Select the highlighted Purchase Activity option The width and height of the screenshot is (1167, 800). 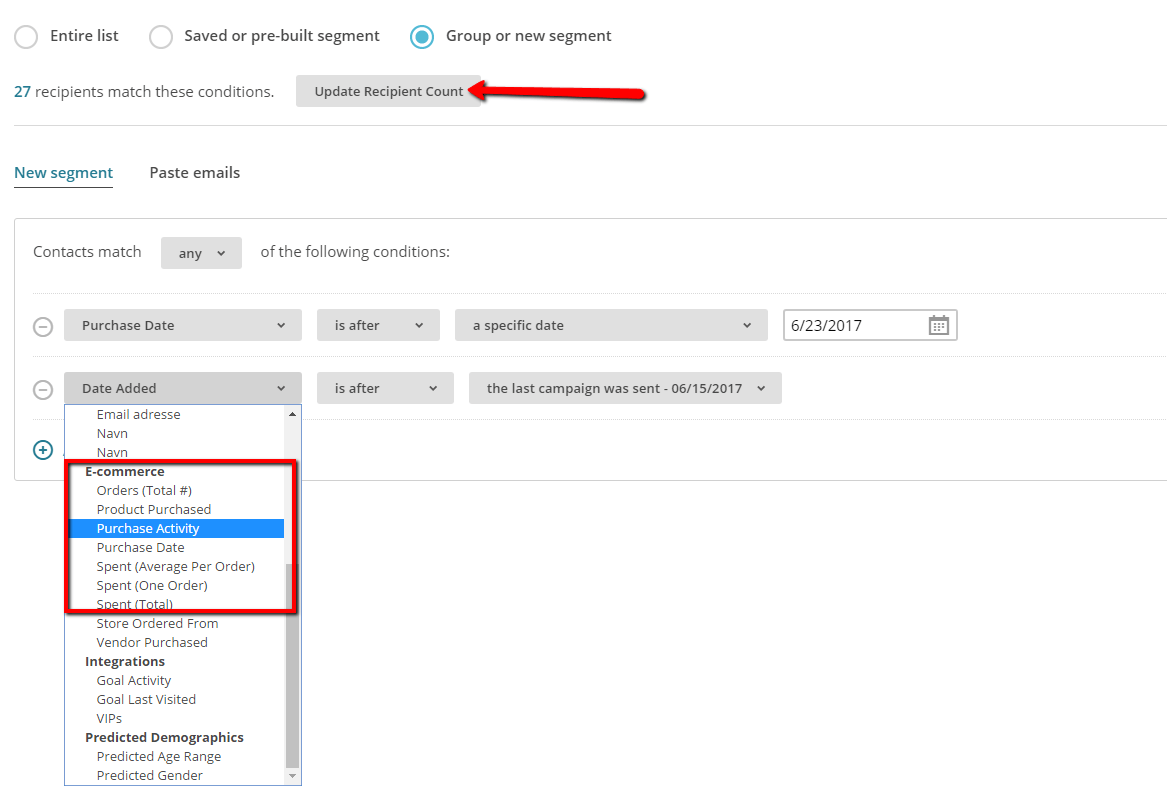(176, 528)
